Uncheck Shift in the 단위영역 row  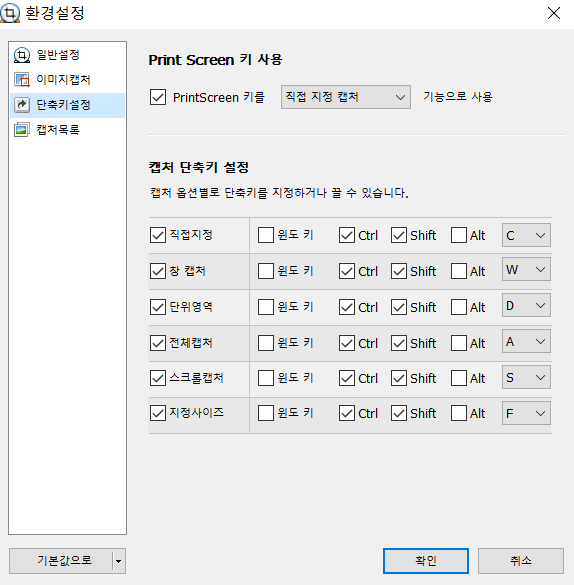(399, 307)
